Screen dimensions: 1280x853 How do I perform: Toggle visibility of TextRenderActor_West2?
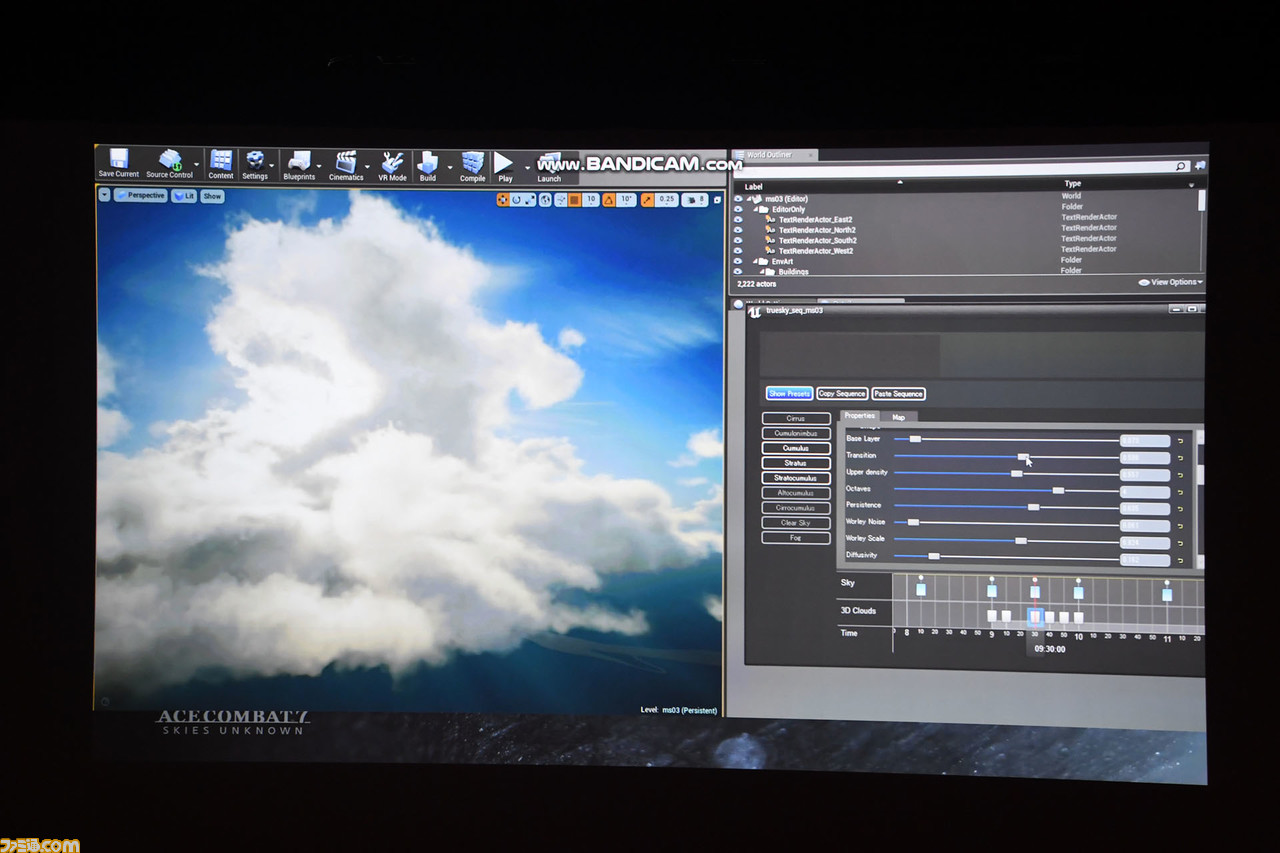[740, 251]
